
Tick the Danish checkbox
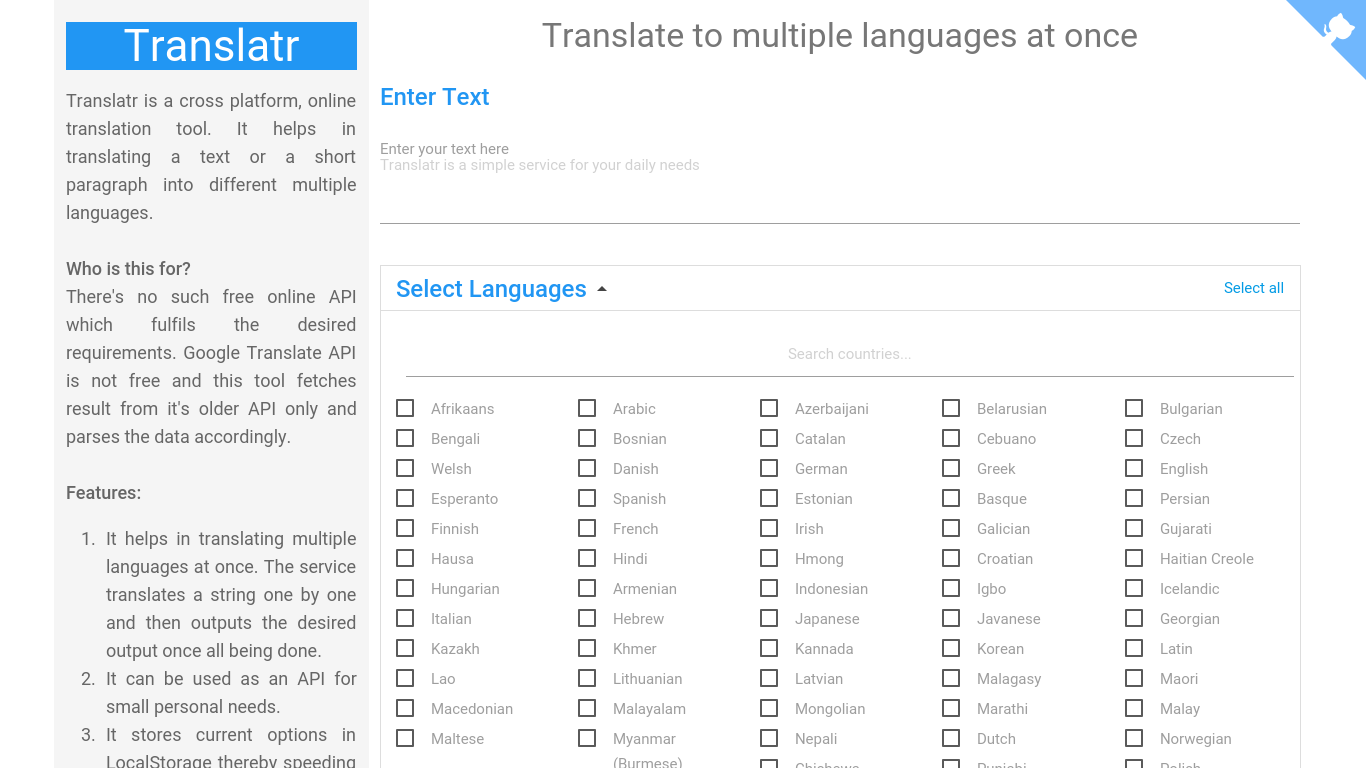587,468
